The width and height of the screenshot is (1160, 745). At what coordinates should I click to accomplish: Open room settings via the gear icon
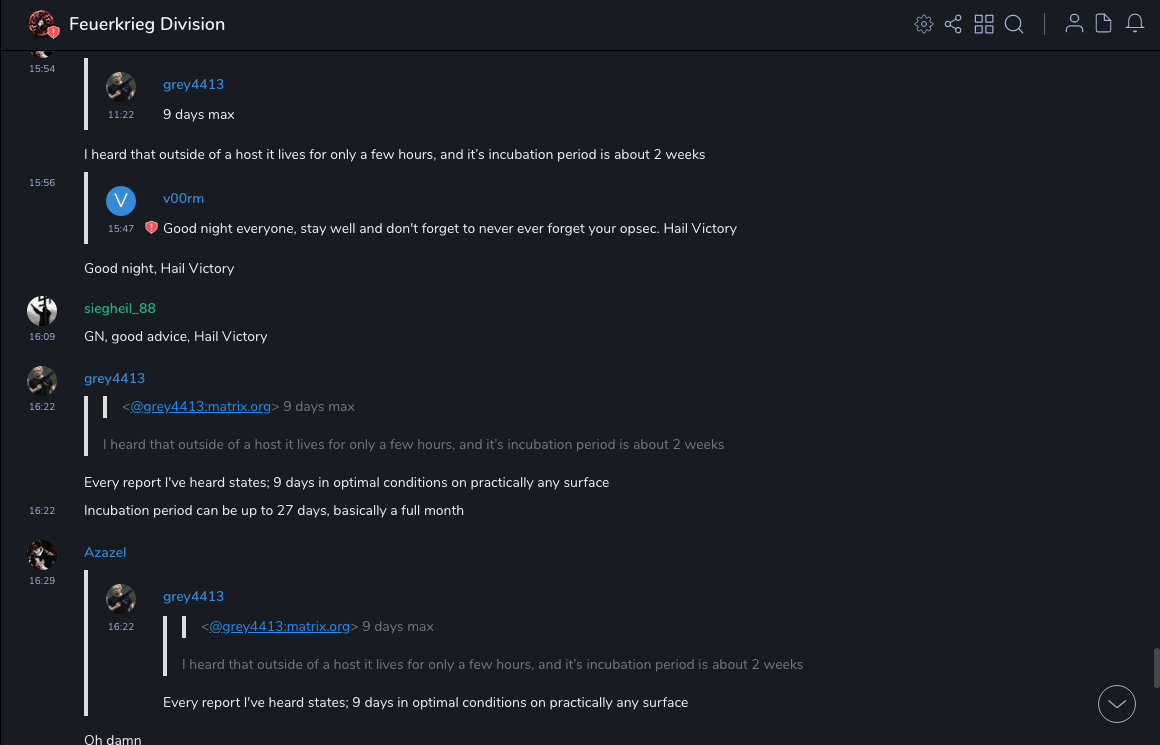click(x=924, y=24)
